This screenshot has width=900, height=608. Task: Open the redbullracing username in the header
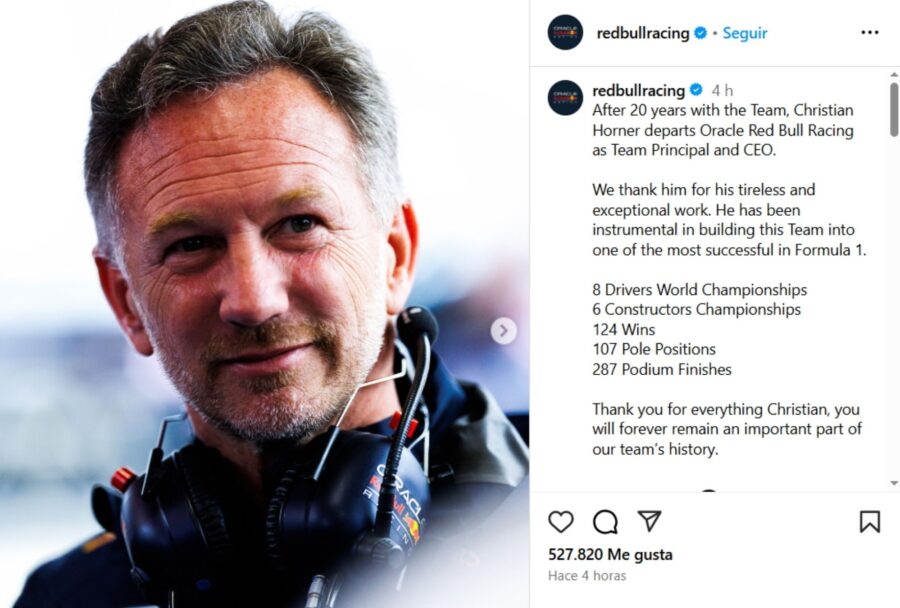[643, 33]
